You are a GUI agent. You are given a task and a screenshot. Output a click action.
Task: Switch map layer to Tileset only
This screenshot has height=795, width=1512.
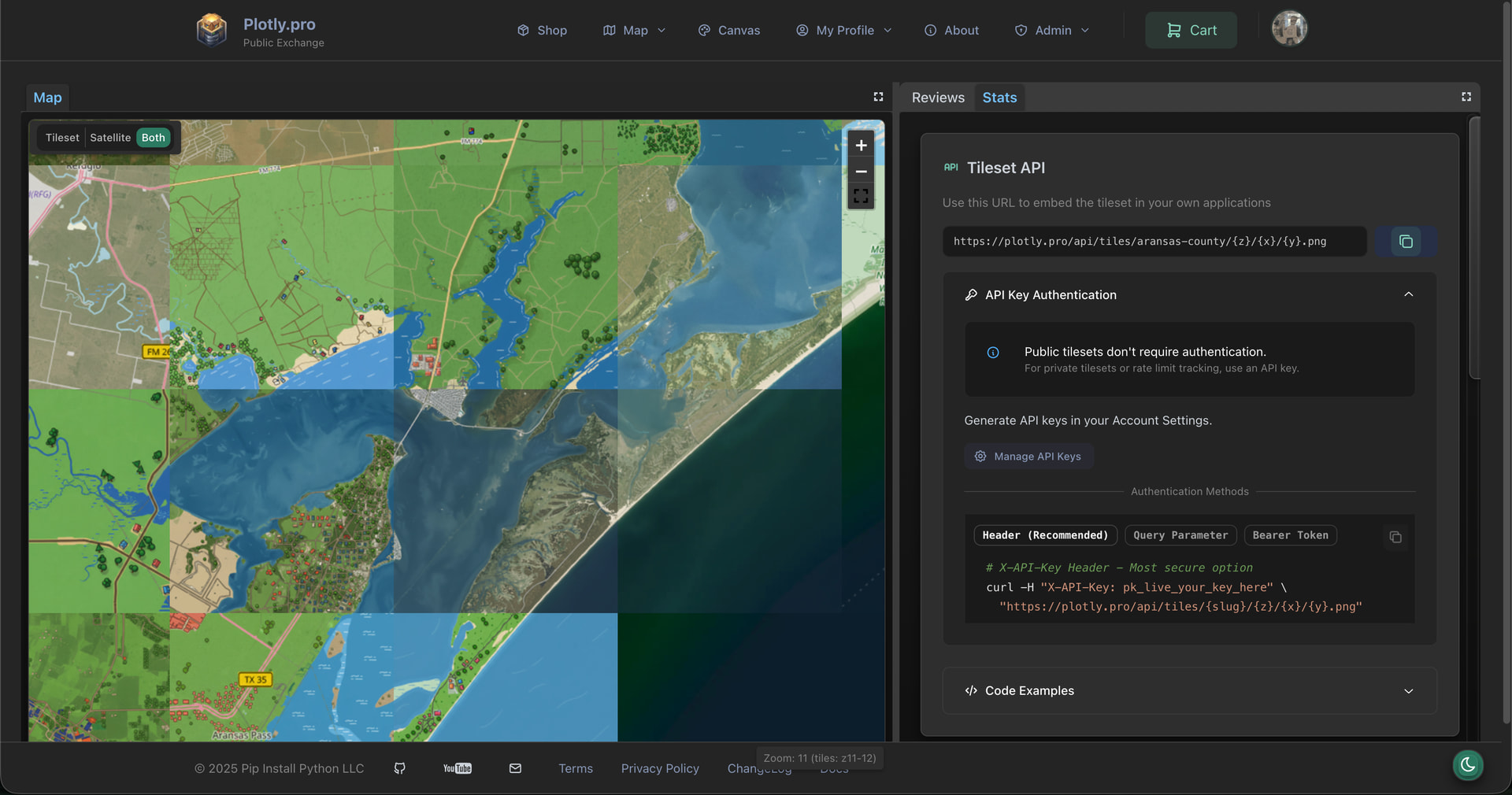tap(62, 138)
